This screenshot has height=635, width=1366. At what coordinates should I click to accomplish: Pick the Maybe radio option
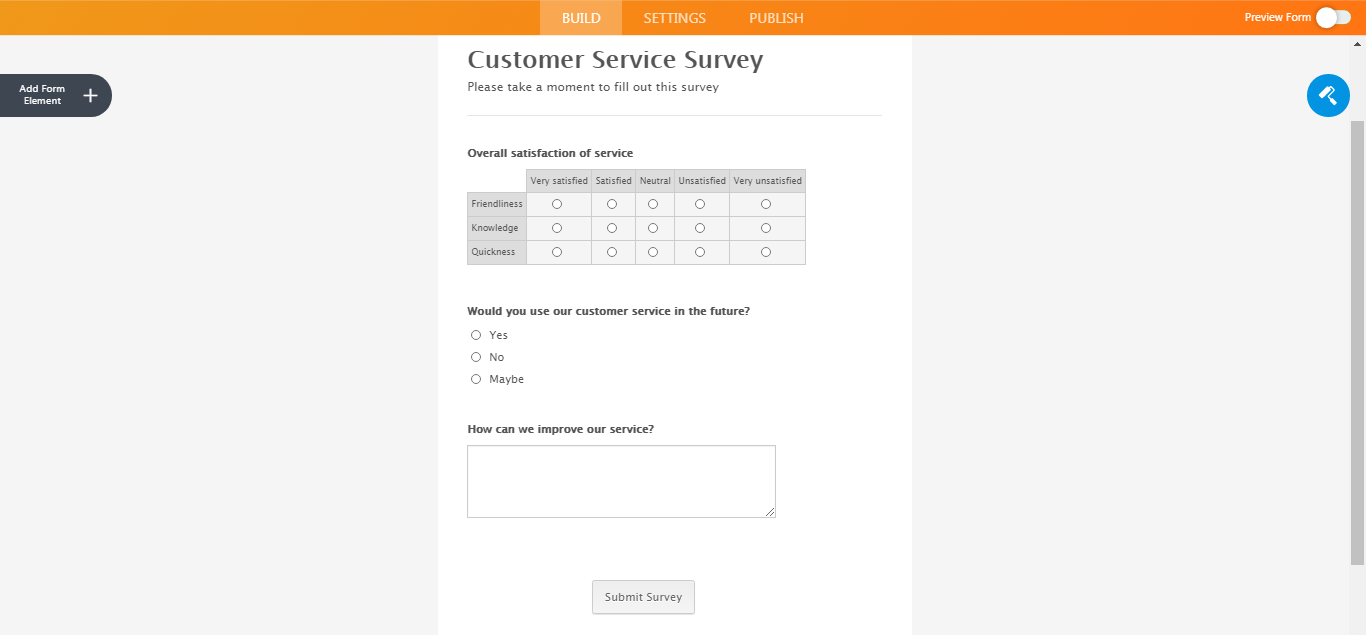476,379
